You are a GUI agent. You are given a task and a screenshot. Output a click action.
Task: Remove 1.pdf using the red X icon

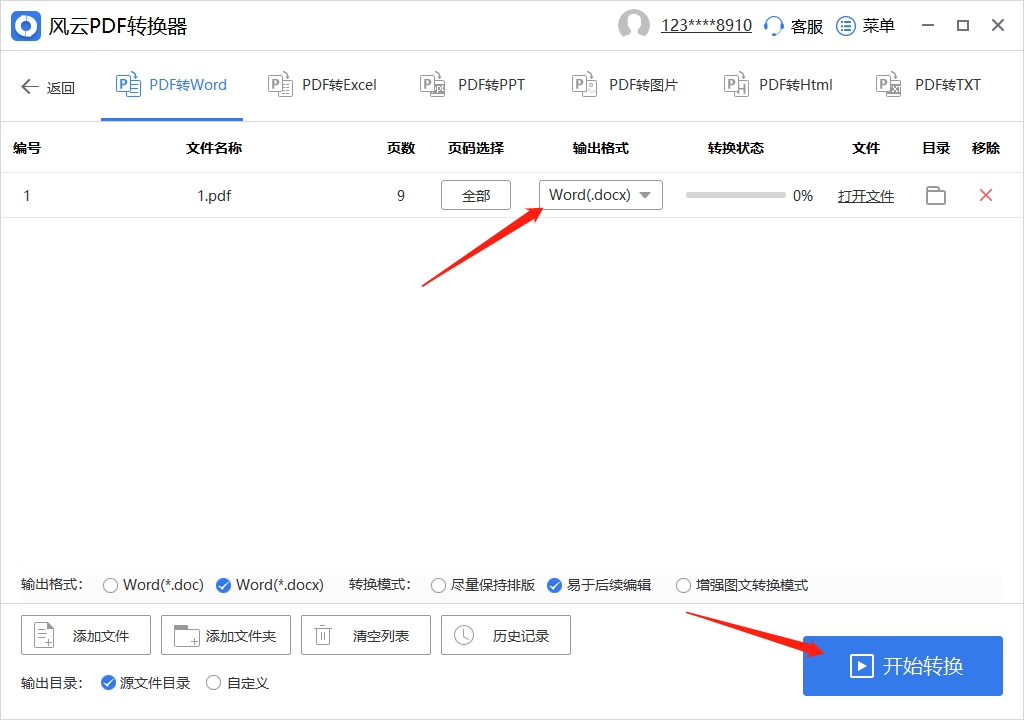click(x=985, y=195)
